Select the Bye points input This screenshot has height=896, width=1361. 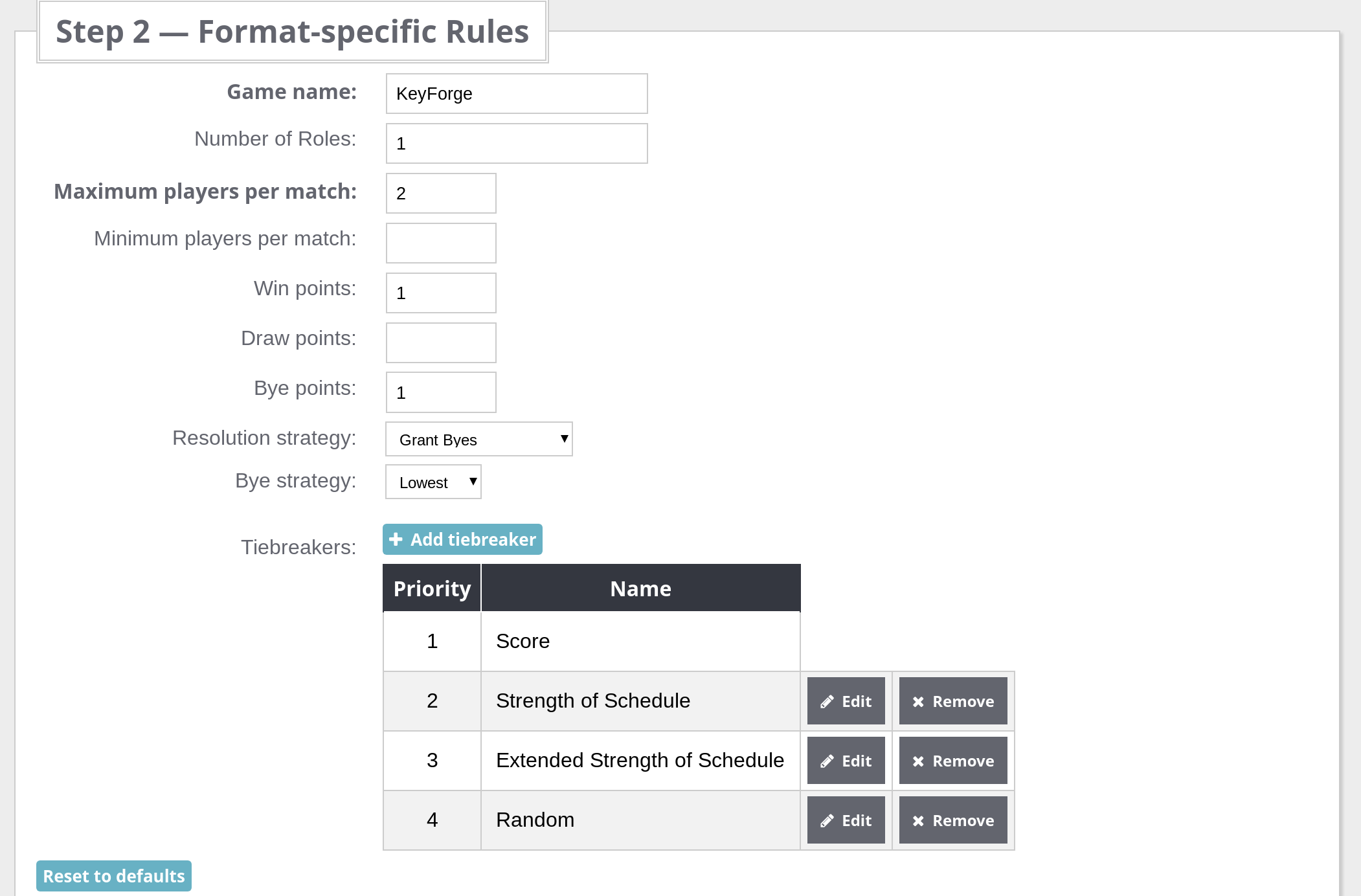click(x=441, y=393)
